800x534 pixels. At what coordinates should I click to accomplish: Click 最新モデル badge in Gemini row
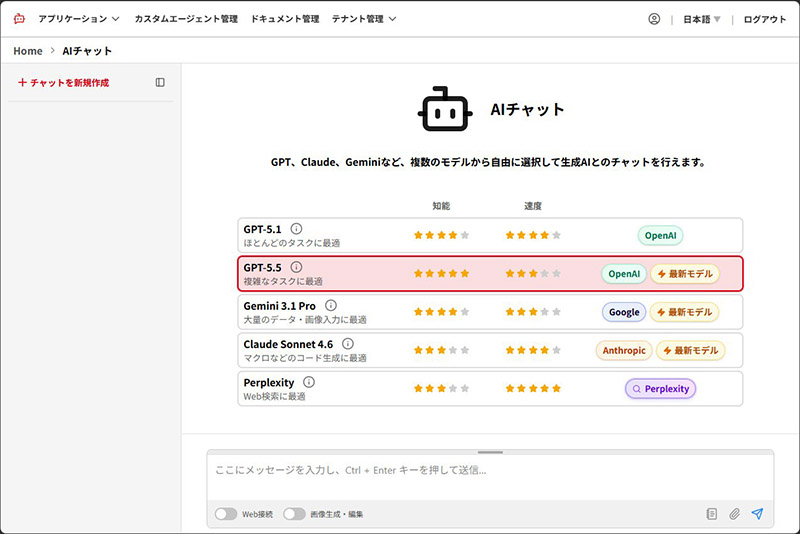684,312
